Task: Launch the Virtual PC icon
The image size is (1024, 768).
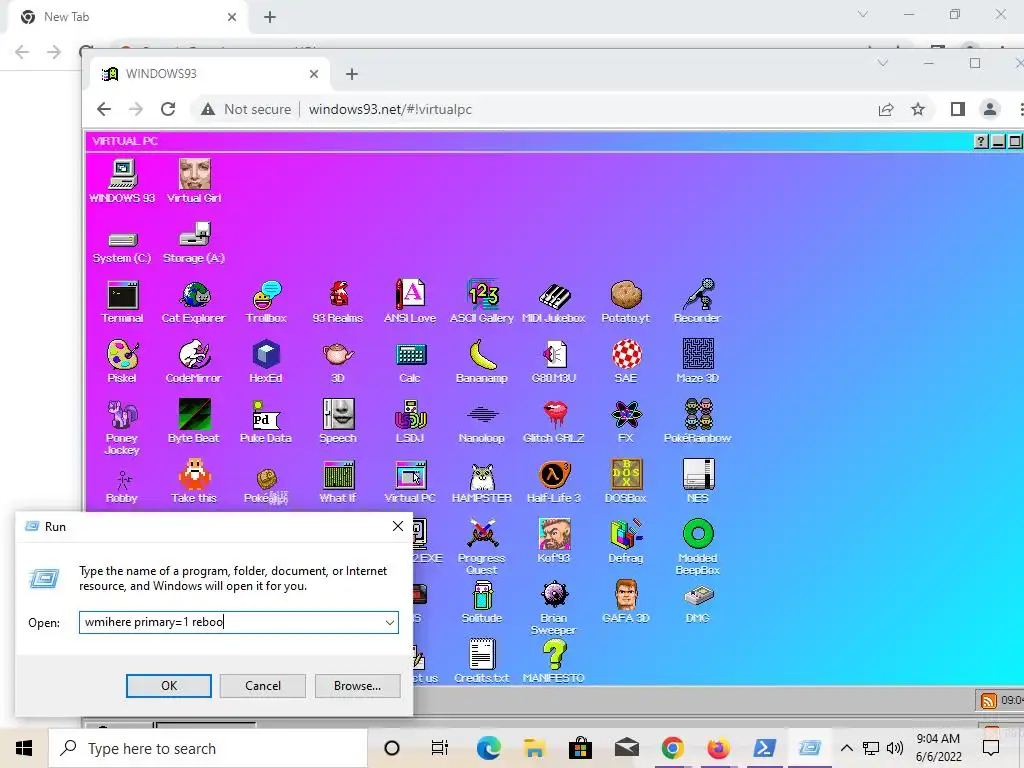Action: (410, 482)
